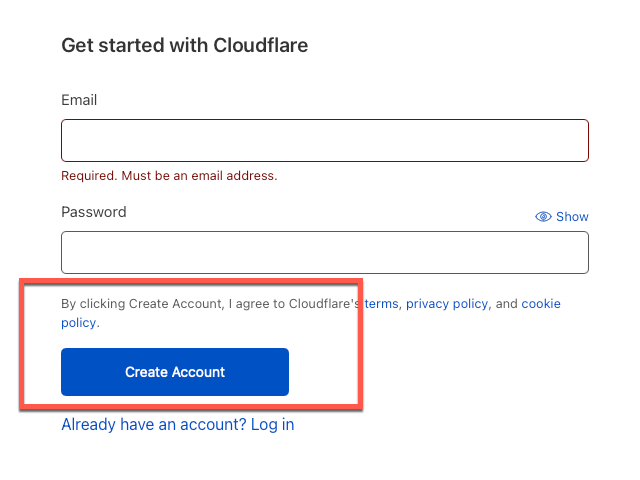
Task: Click the 'By clicking Create Account' agreement text
Action: tap(141, 304)
